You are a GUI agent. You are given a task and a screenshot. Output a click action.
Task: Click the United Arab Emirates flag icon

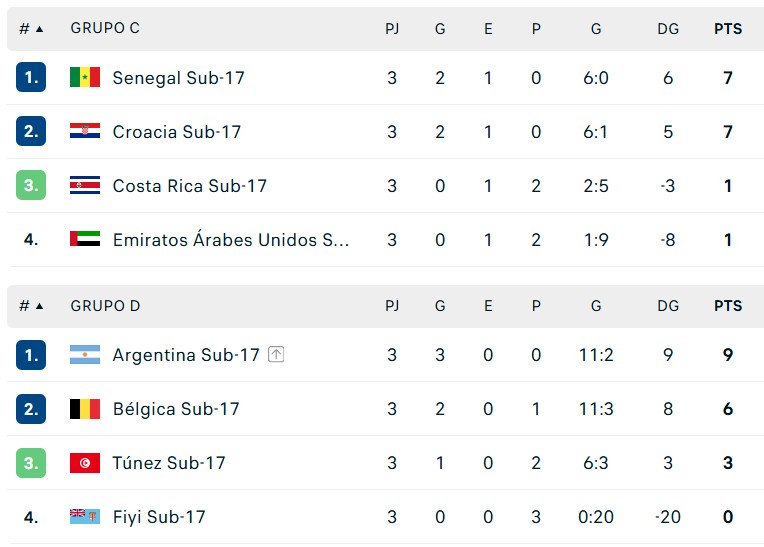(x=85, y=240)
